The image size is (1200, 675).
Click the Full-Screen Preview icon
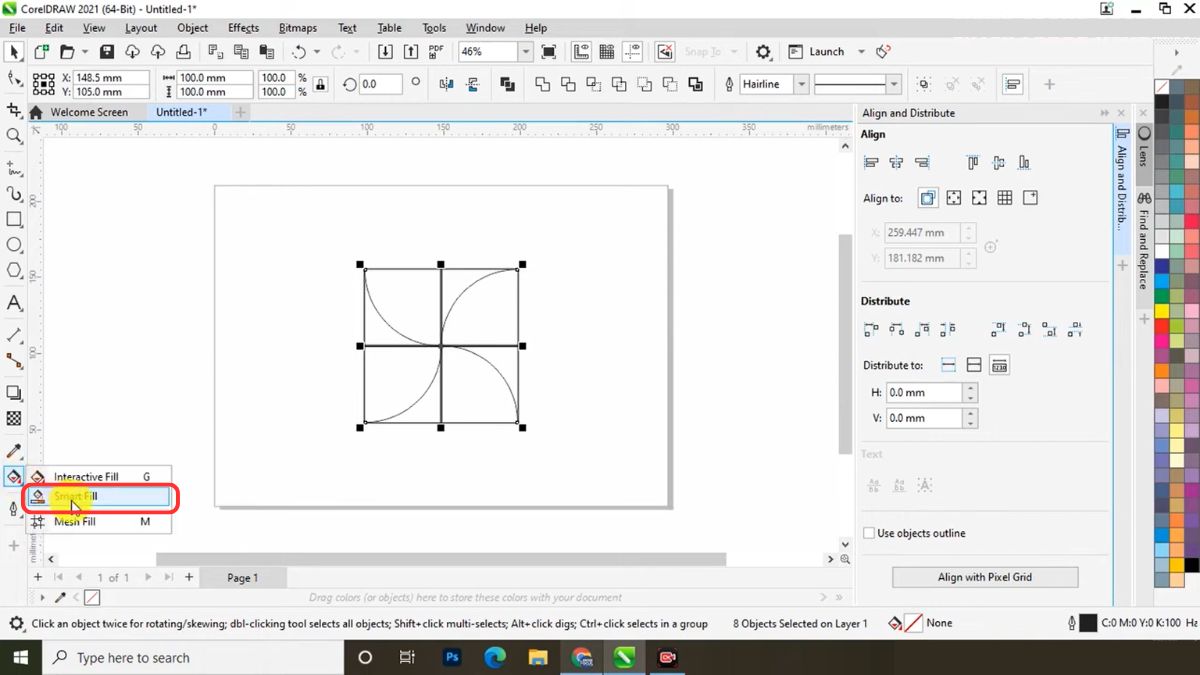[549, 51]
